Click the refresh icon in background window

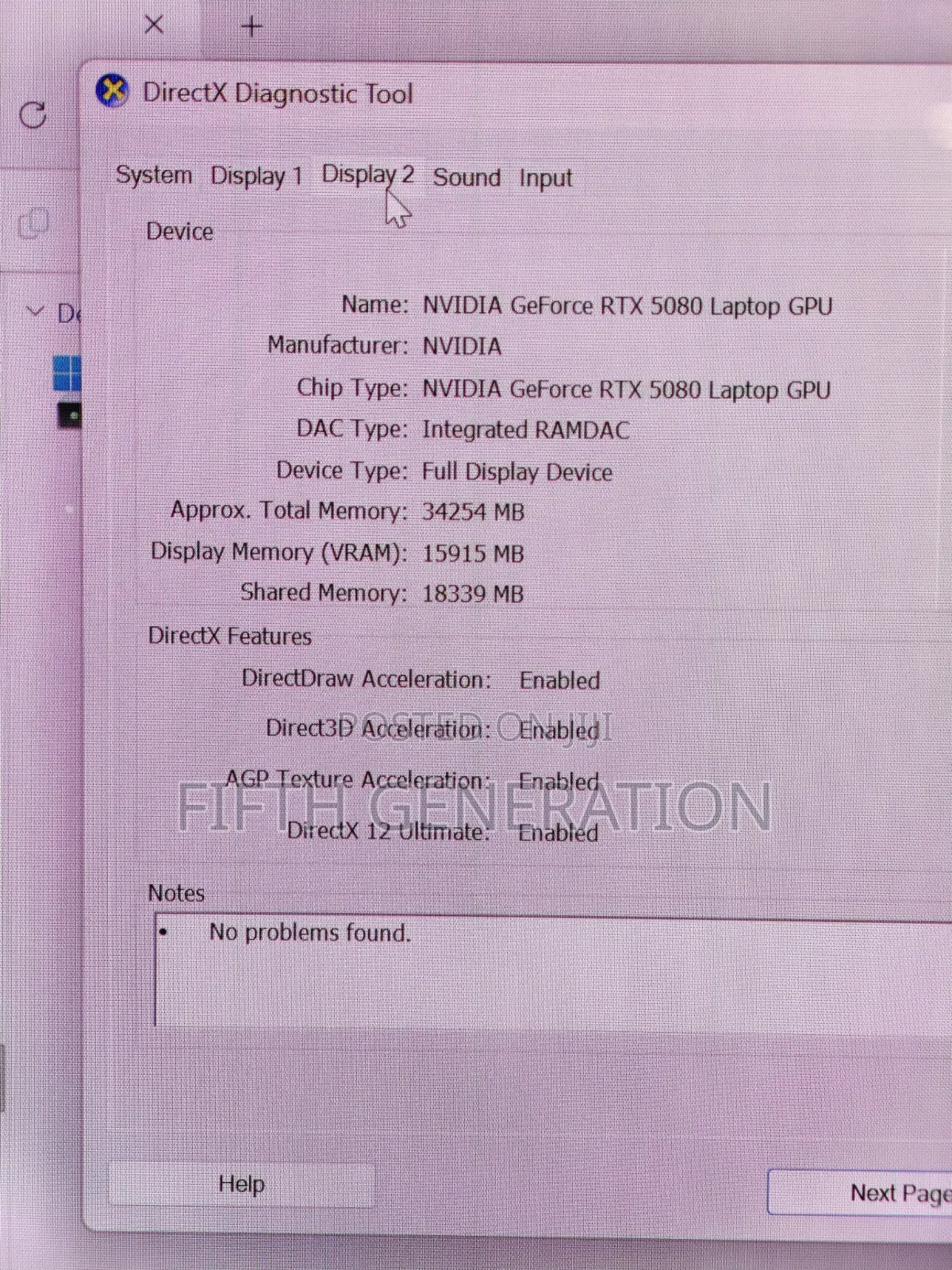(x=33, y=115)
